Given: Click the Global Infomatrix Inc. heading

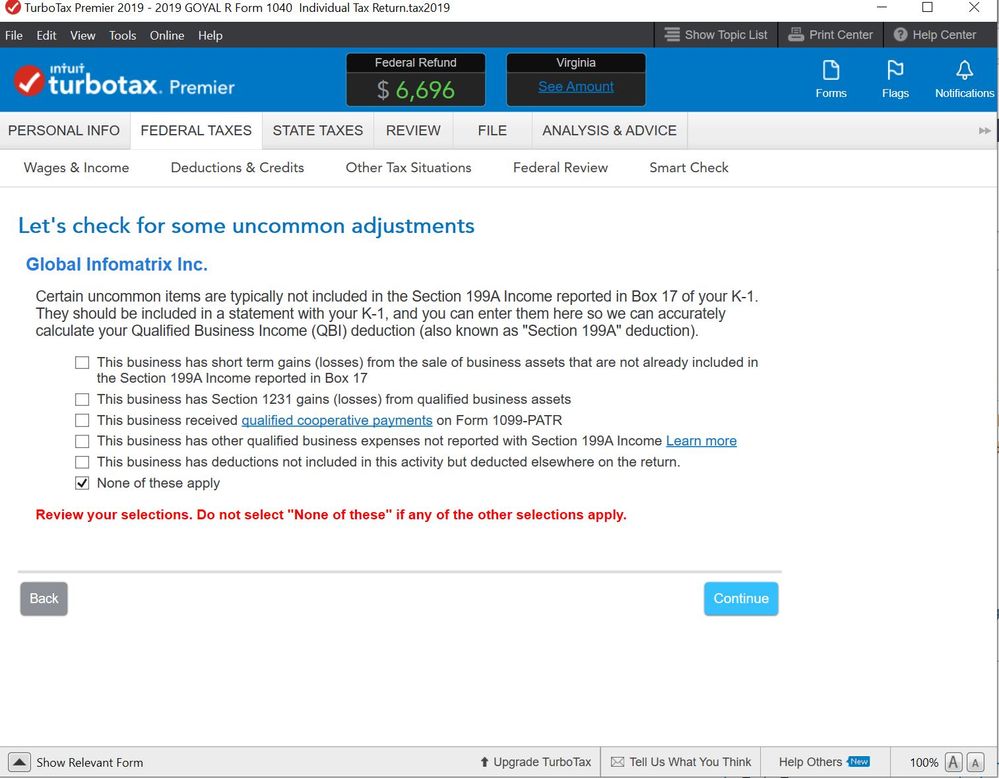Looking at the screenshot, I should pyautogui.click(x=117, y=264).
